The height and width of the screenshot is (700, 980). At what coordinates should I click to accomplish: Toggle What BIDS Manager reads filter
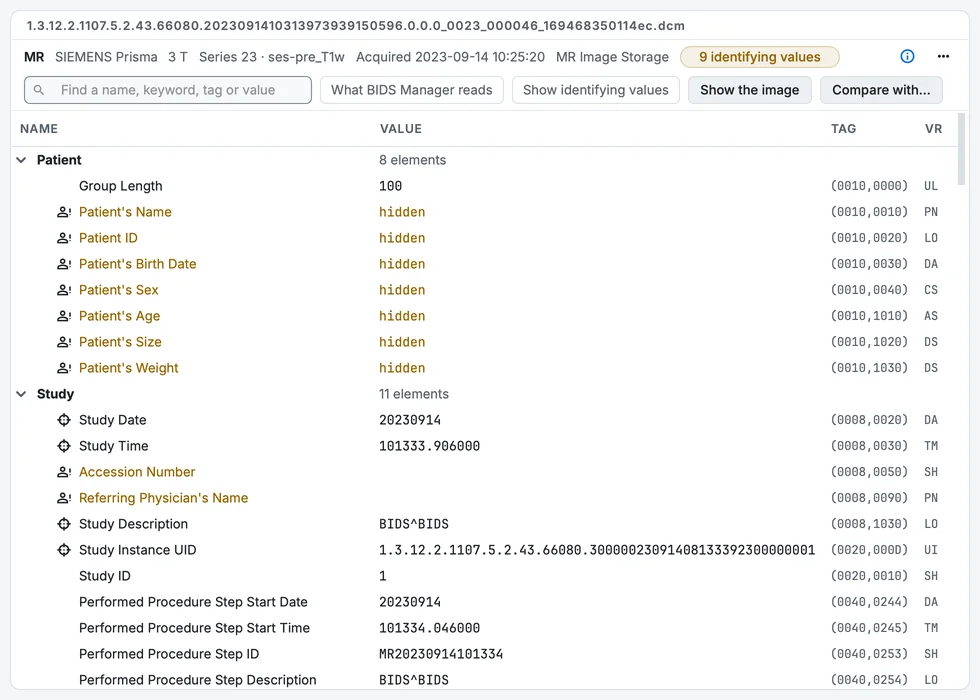click(412, 90)
